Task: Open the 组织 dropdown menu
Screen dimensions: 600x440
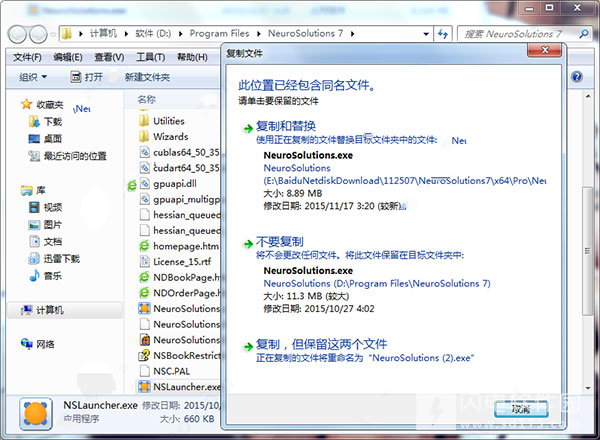Action: 33,77
